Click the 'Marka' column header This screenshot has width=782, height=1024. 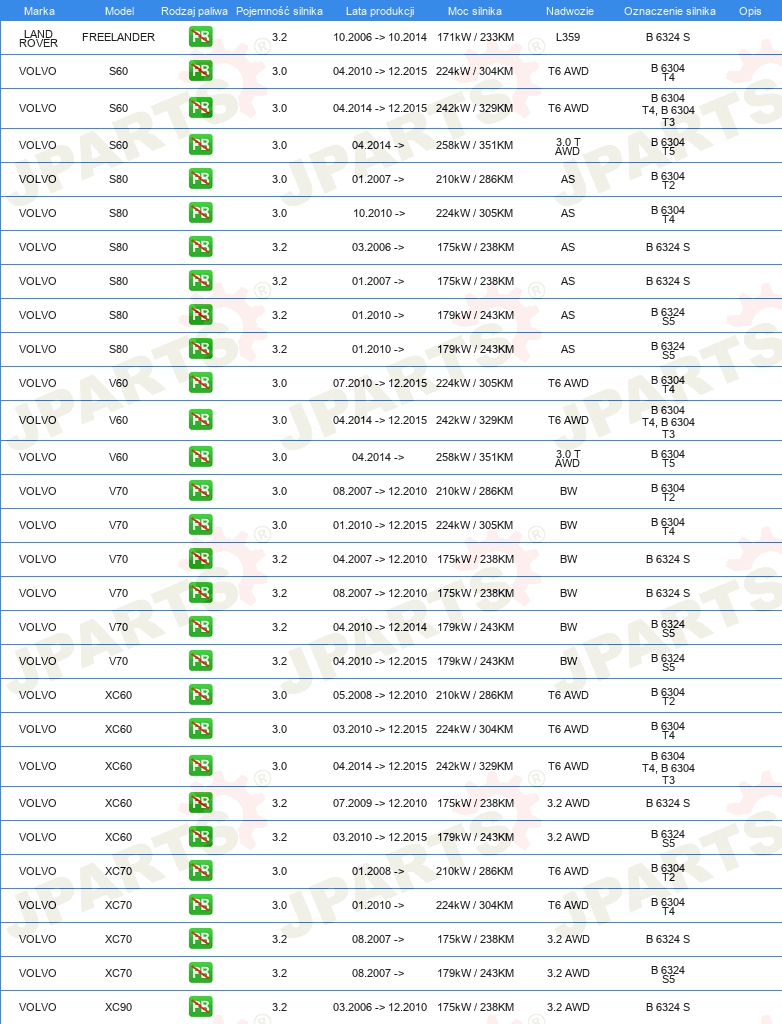tap(39, 11)
